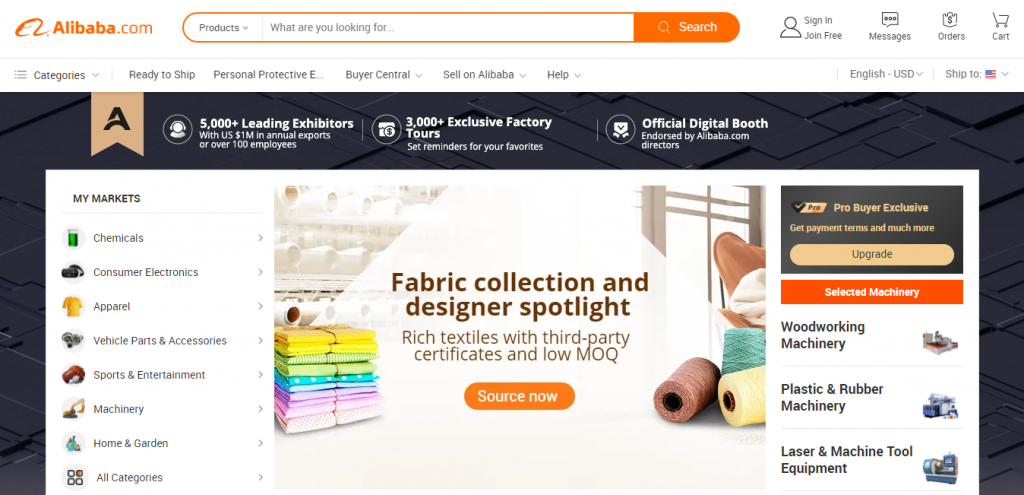The image size is (1024, 495).
Task: Open the Orders clipboard icon
Action: pos(950,19)
